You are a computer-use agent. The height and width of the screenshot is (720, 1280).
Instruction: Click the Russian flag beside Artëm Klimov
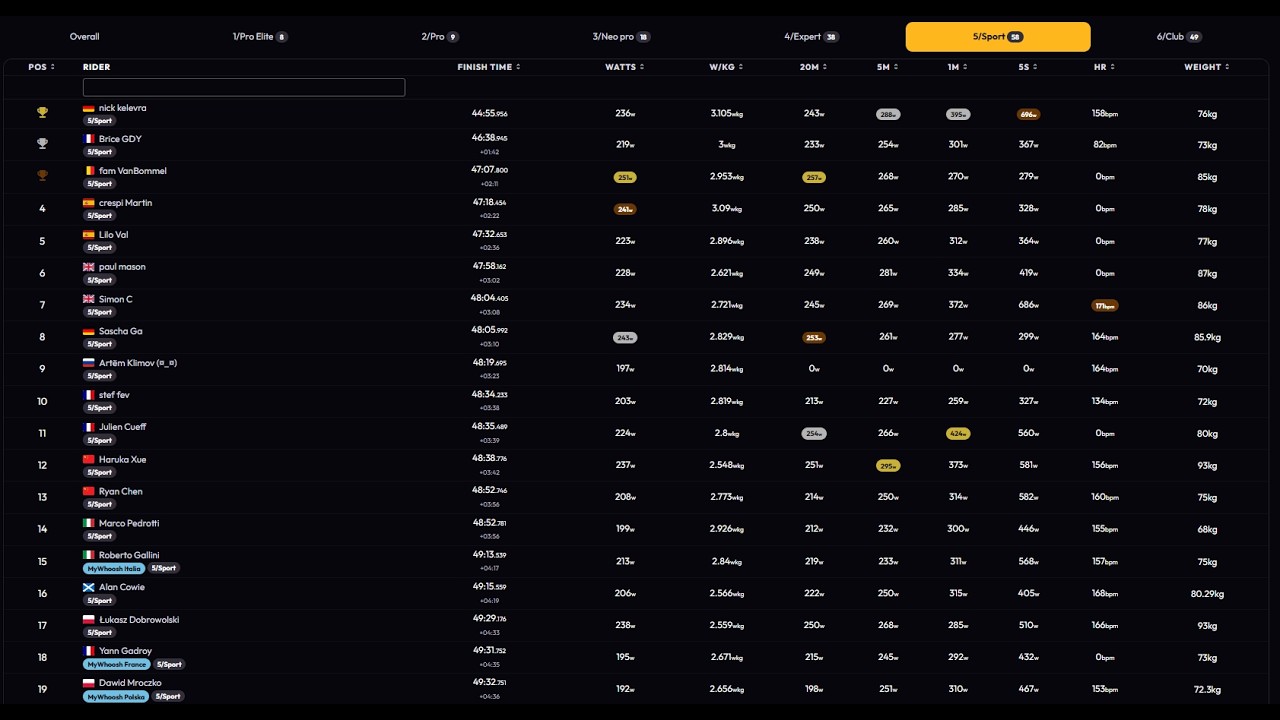pos(89,363)
